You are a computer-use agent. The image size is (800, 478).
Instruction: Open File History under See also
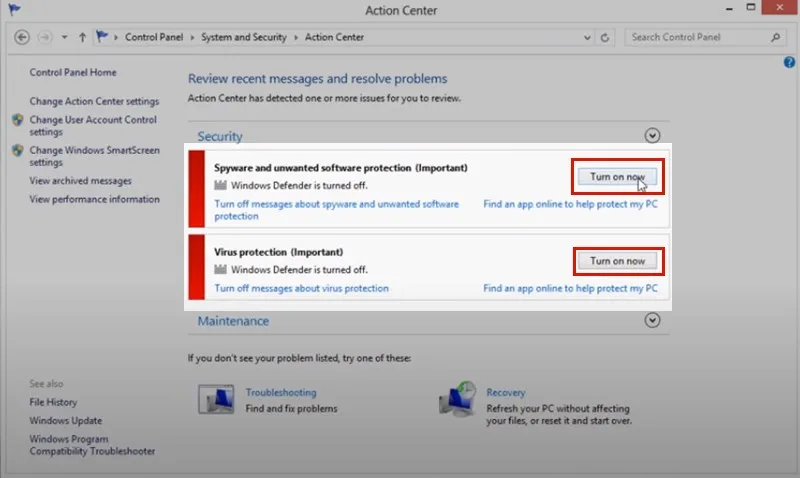[x=53, y=402]
